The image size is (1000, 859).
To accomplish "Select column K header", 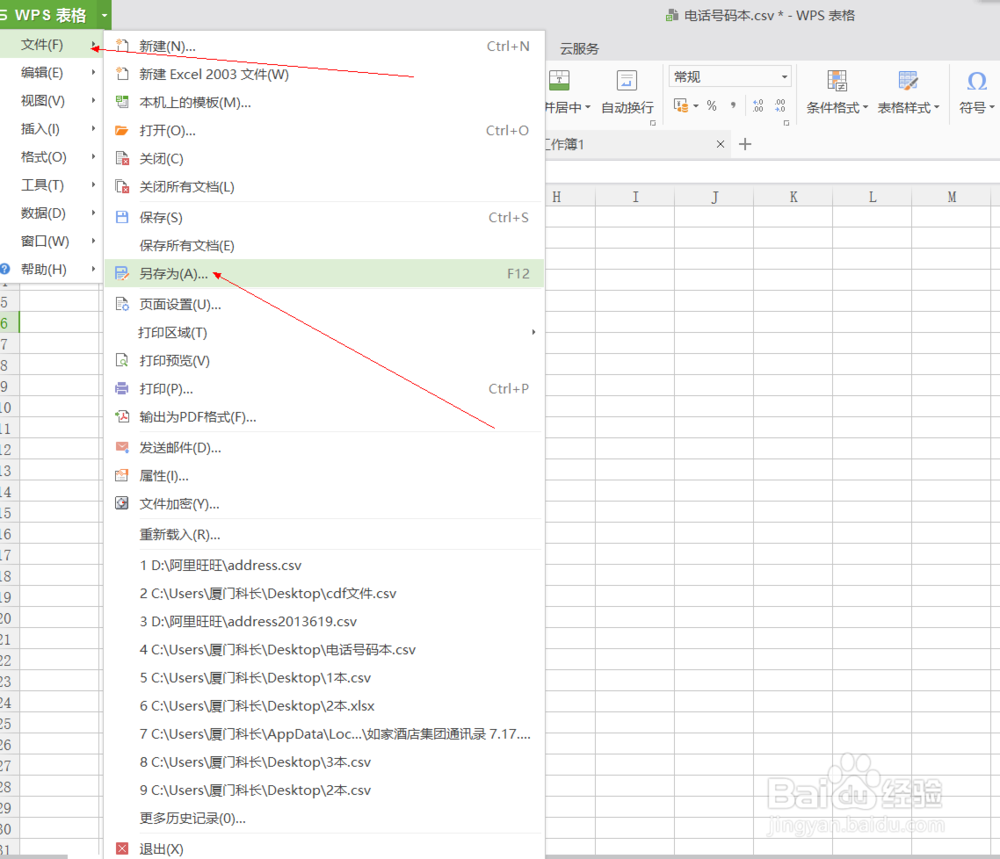I will coord(793,197).
